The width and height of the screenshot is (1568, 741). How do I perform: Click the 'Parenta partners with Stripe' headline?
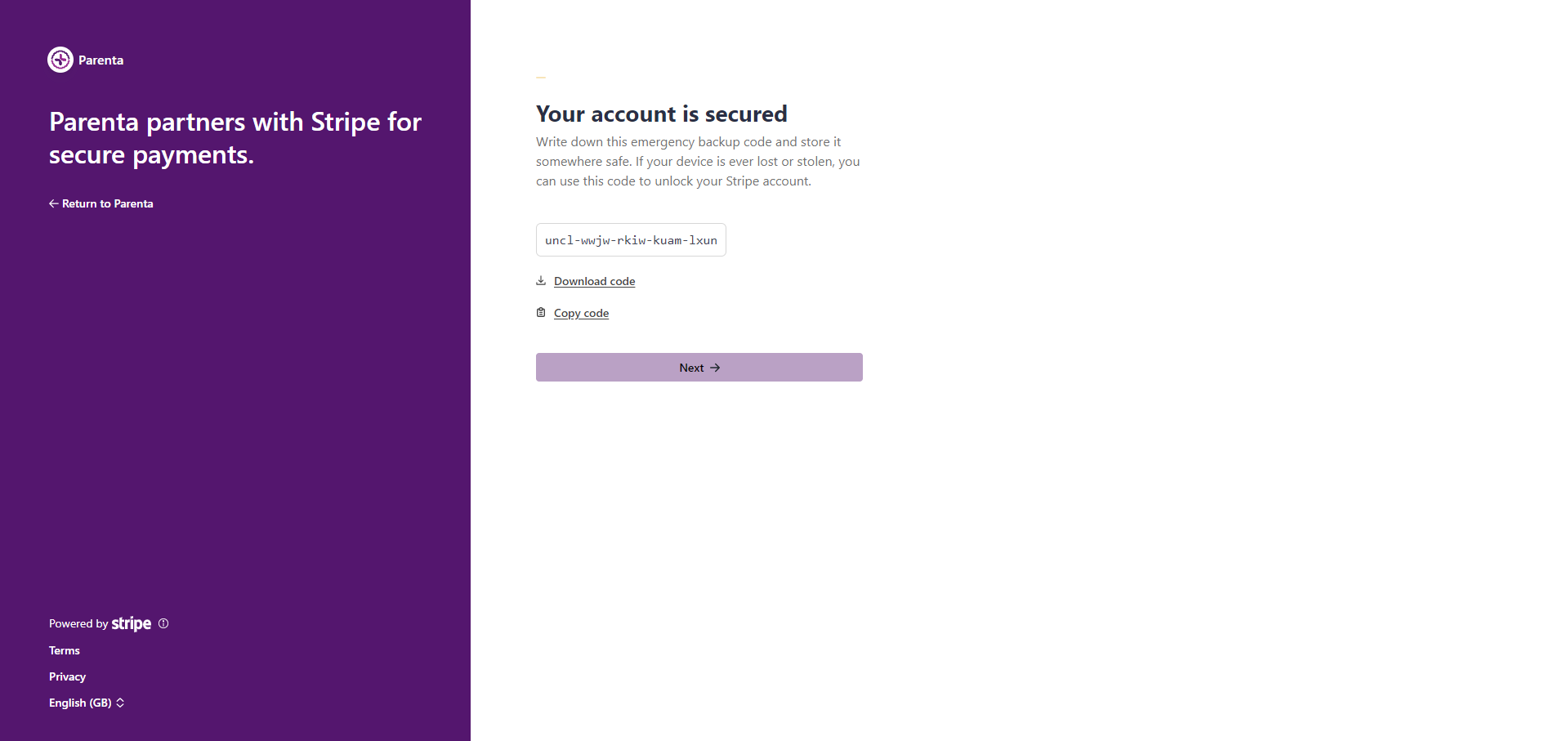pos(235,138)
